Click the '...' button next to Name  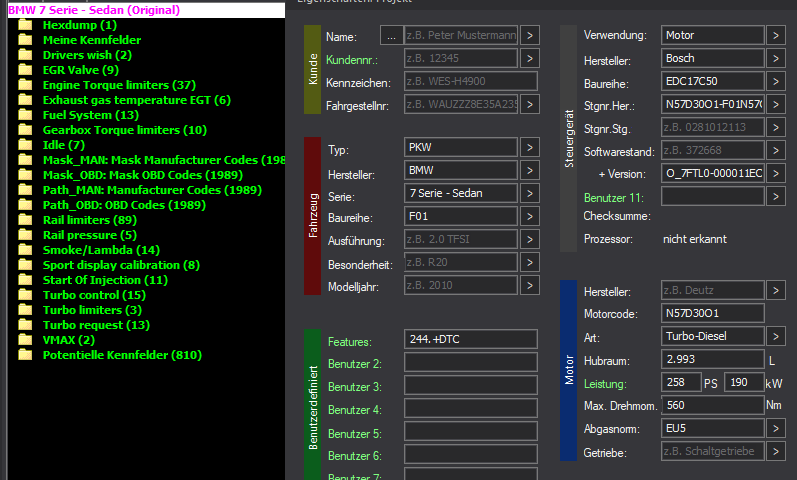pyautogui.click(x=391, y=36)
